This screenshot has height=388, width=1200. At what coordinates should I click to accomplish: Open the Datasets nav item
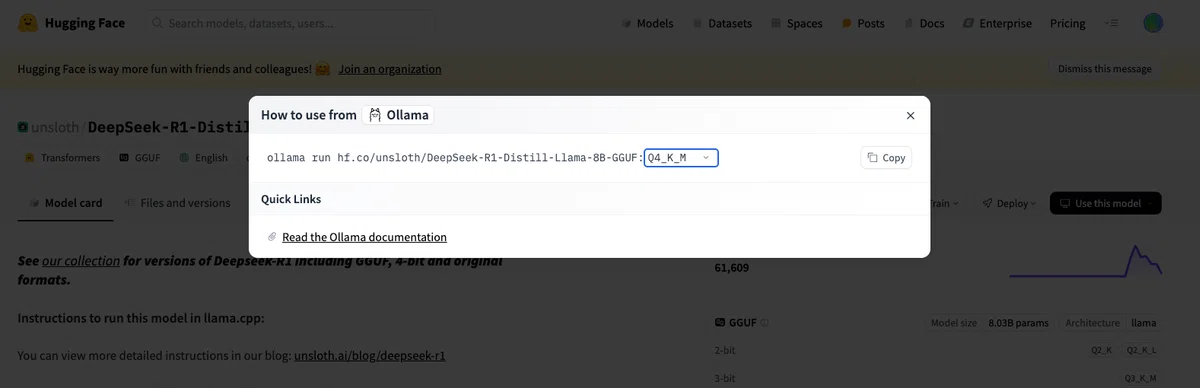(x=722, y=23)
